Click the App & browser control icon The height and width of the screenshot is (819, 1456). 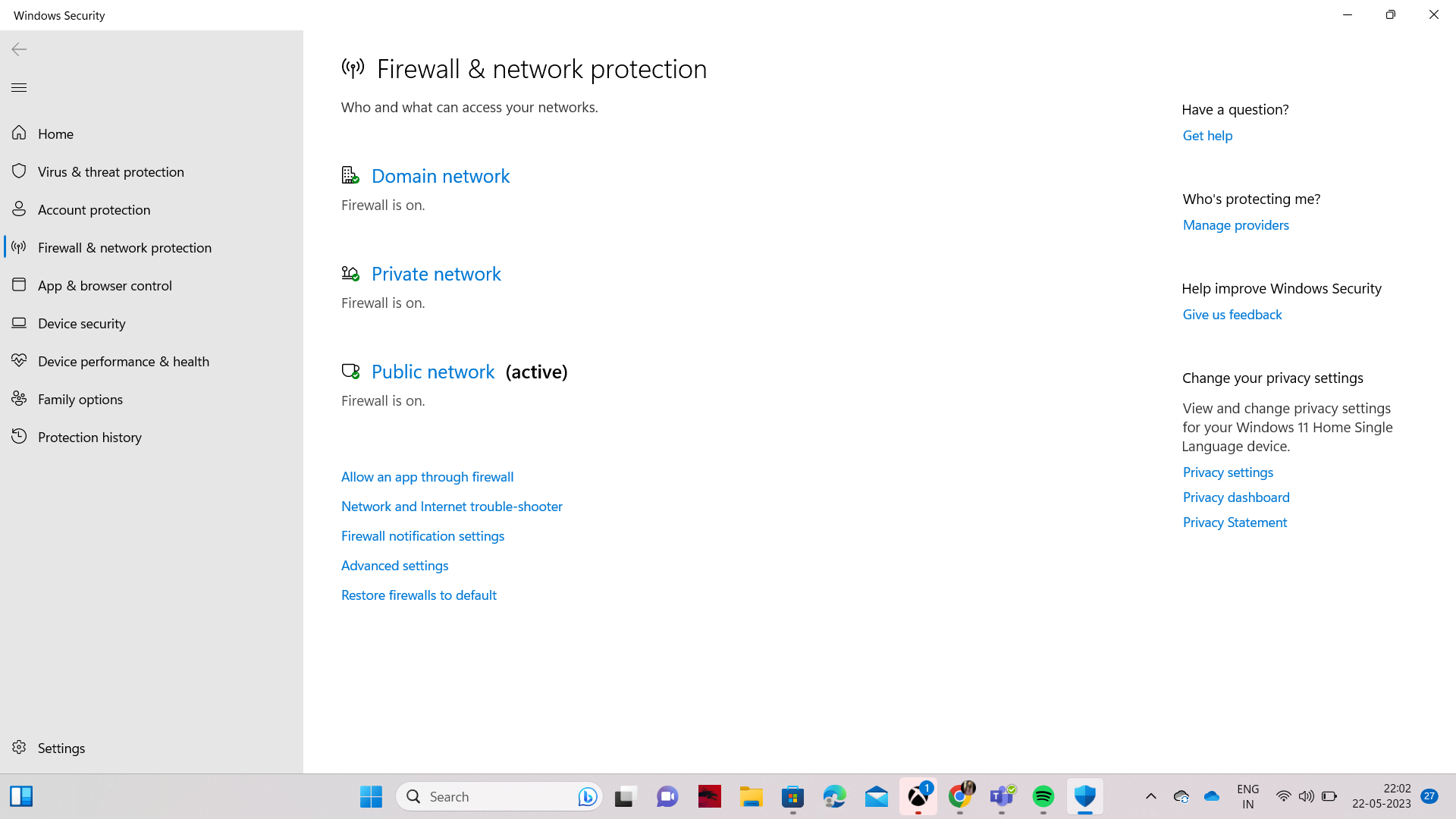point(19,285)
